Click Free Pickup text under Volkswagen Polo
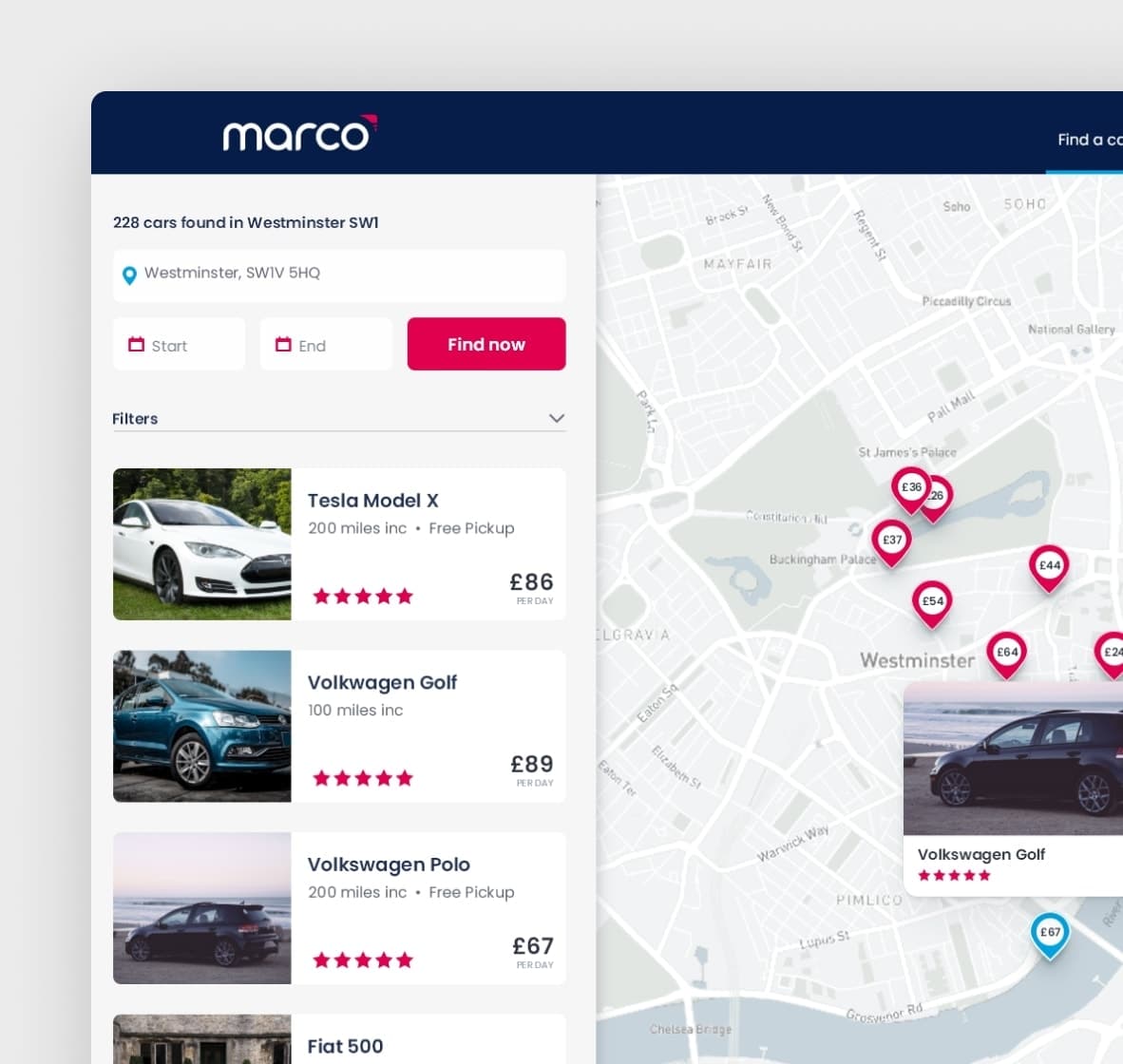The height and width of the screenshot is (1064, 1123). point(471,892)
